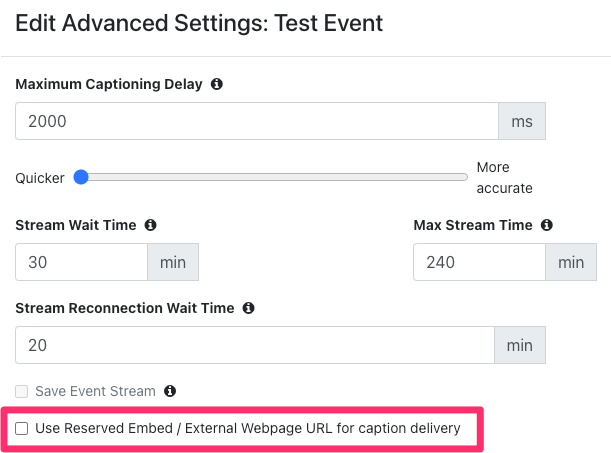
Task: Click info icon next to Save Event Stream
Action: click(170, 391)
